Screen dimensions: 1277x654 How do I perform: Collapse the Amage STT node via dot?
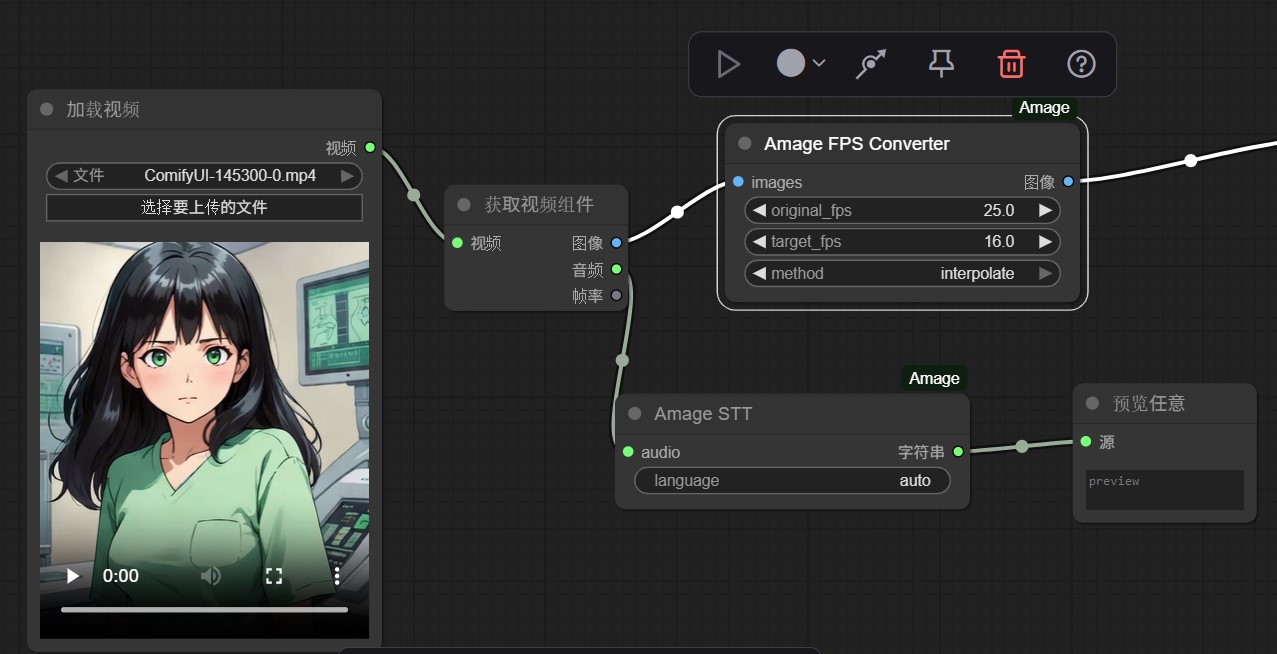(634, 413)
